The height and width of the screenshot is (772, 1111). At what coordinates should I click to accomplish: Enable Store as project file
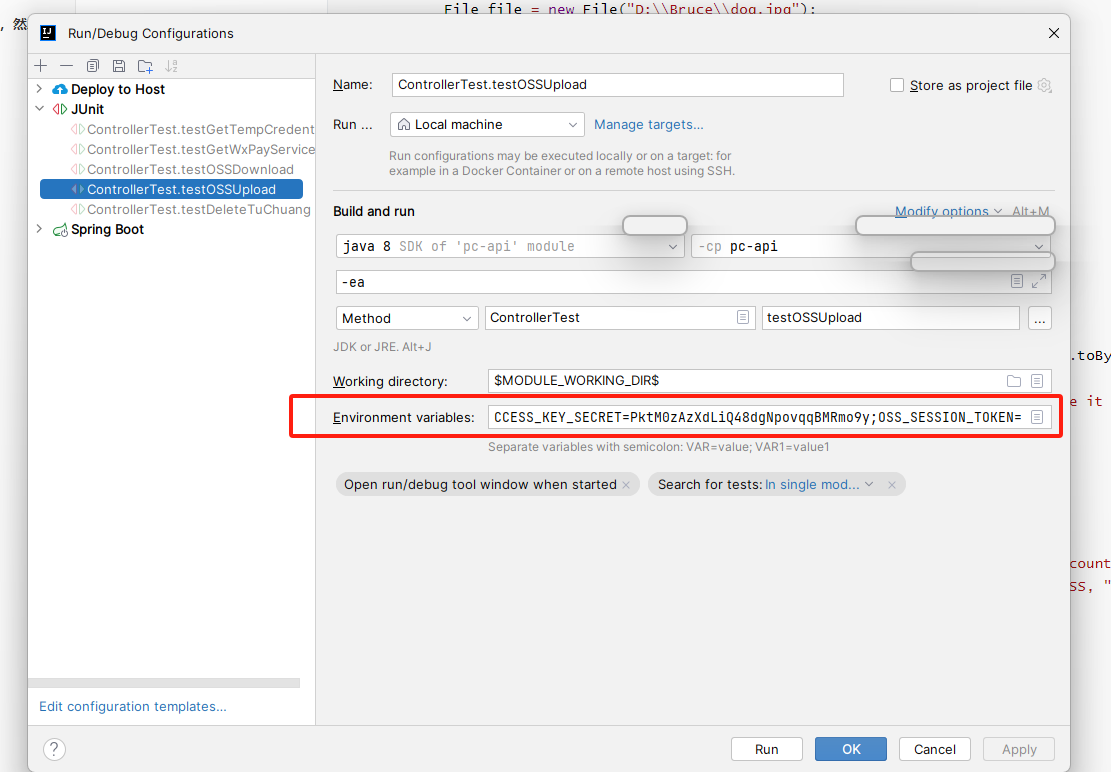coord(897,85)
